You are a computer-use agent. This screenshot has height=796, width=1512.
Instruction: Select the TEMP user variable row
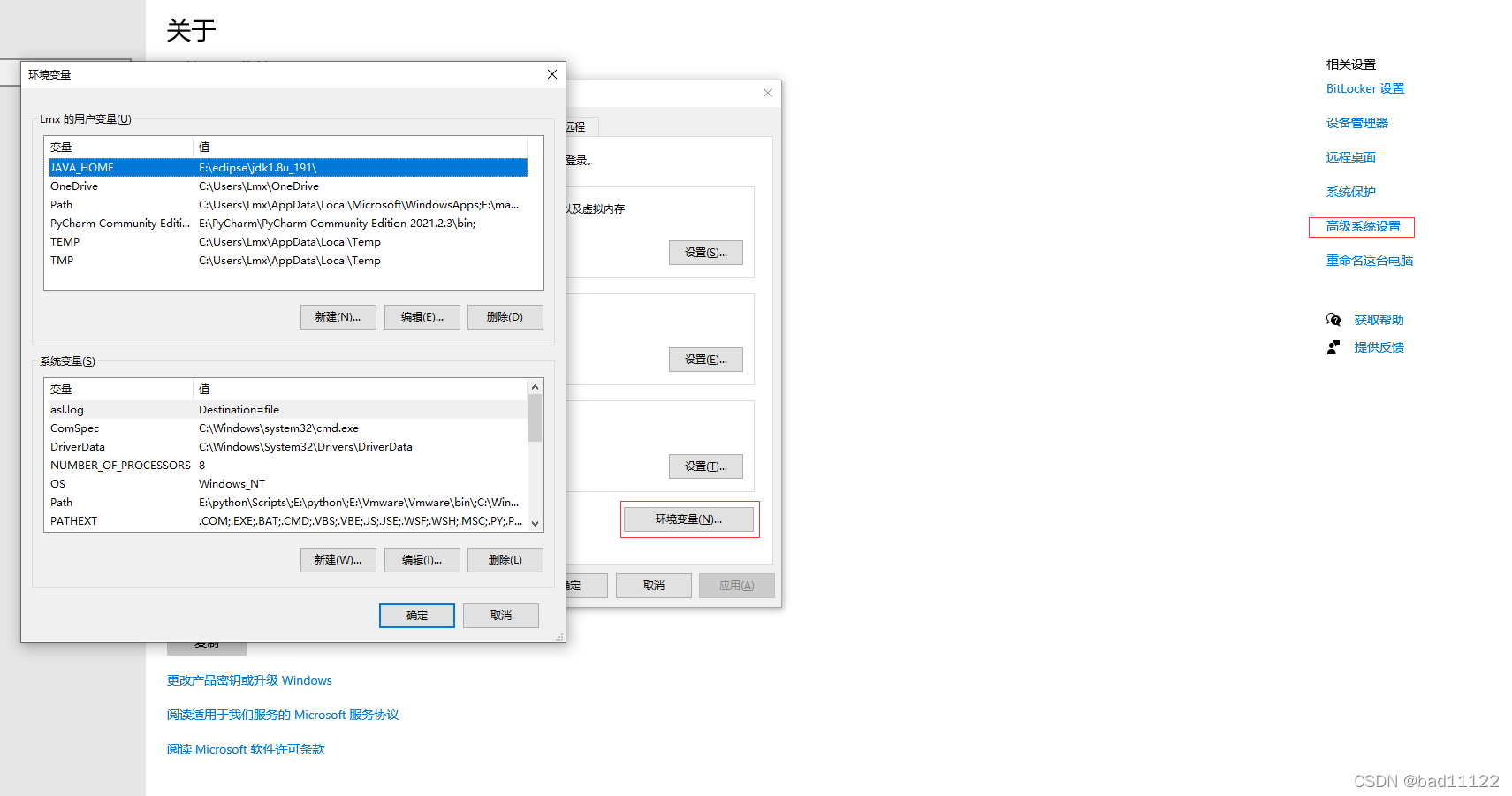pyautogui.click(x=288, y=242)
